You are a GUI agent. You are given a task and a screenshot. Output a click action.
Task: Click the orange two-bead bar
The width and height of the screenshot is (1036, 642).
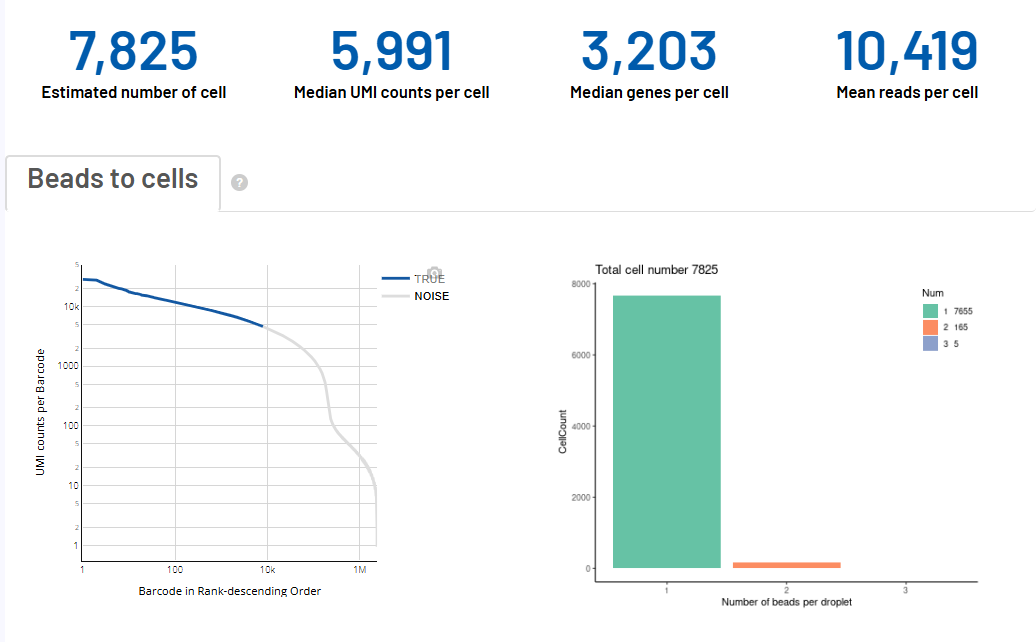click(x=787, y=565)
